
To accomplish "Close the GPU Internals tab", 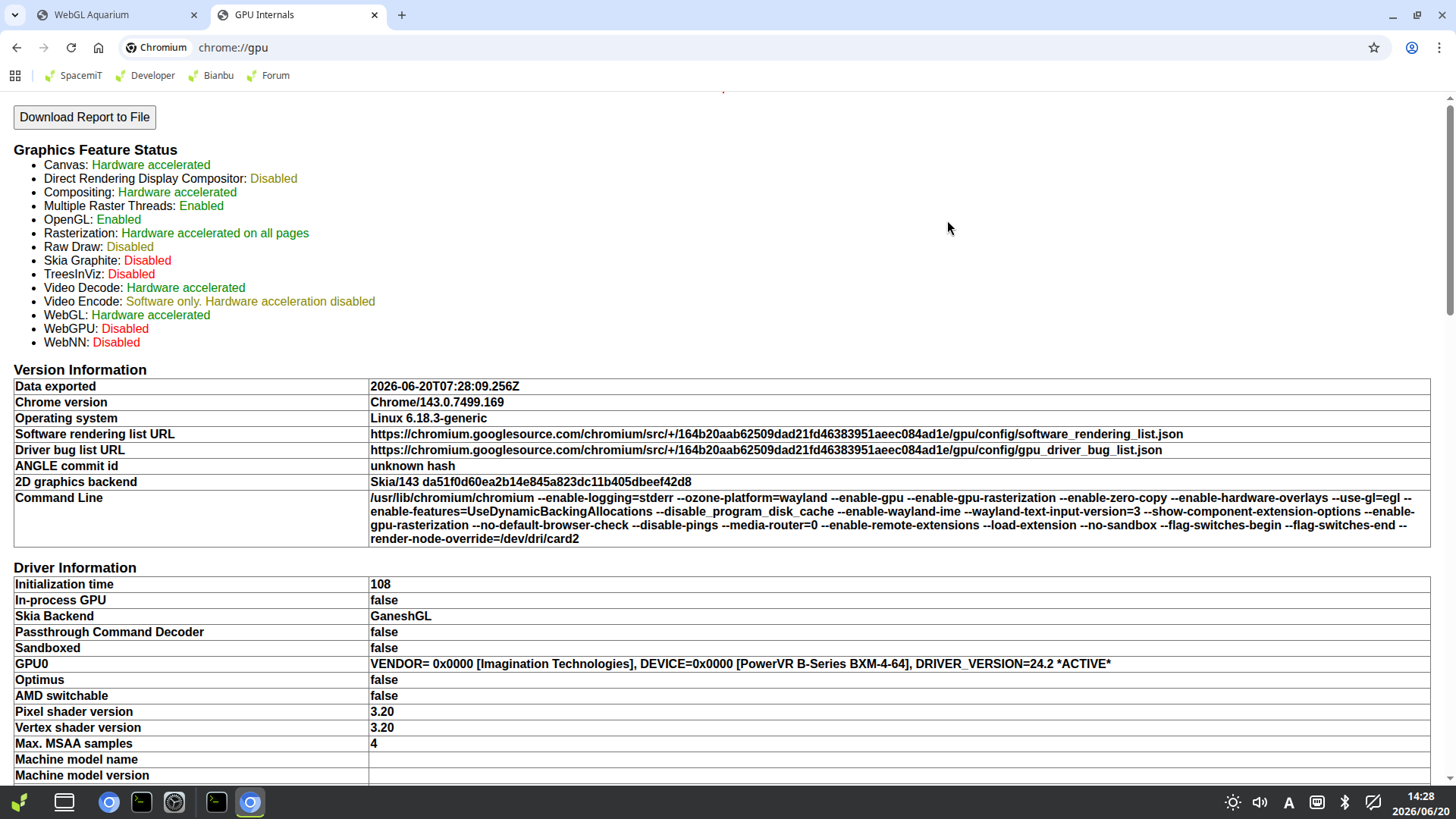I will [x=375, y=15].
